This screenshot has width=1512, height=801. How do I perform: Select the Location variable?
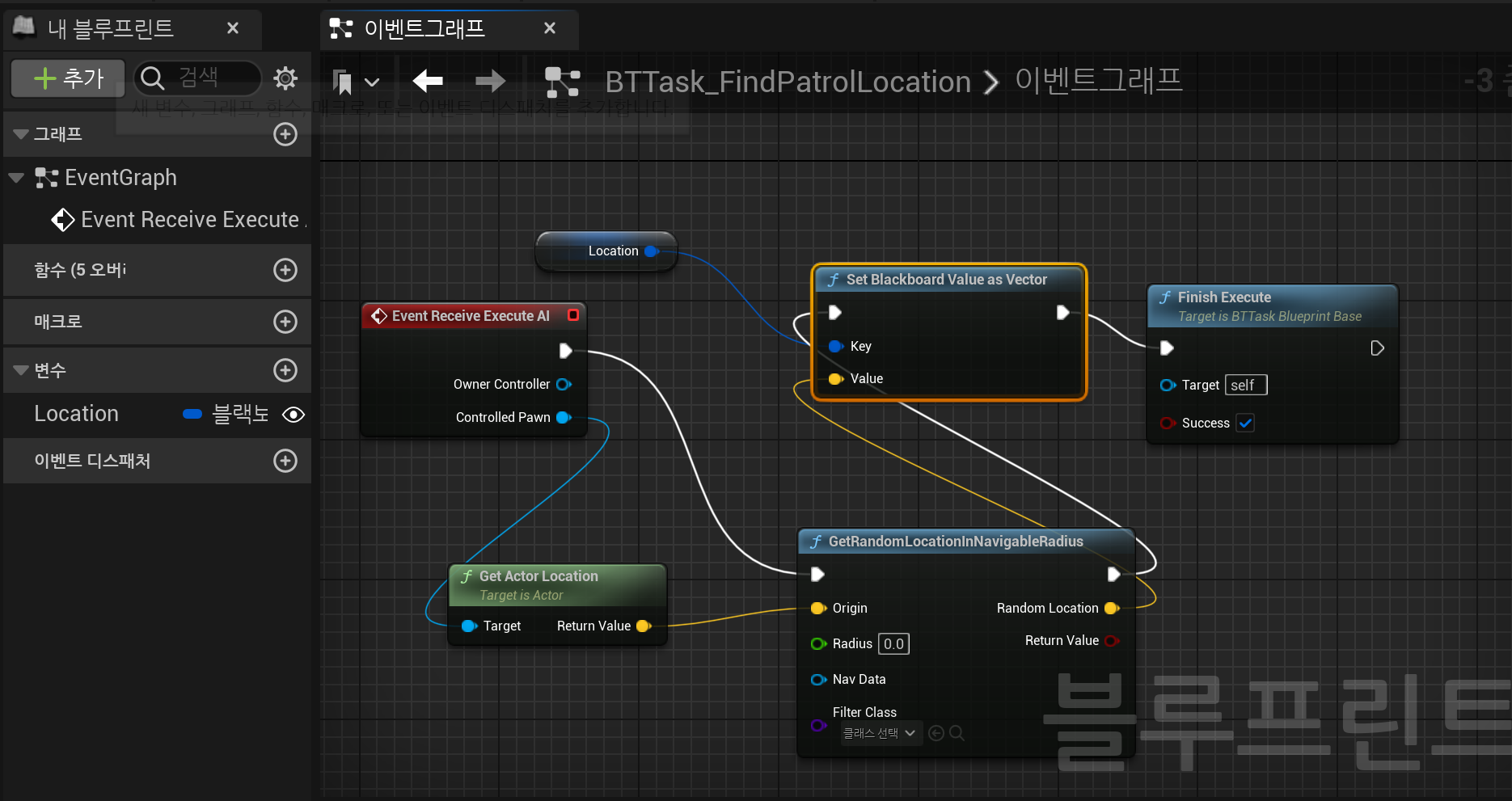tap(76, 414)
